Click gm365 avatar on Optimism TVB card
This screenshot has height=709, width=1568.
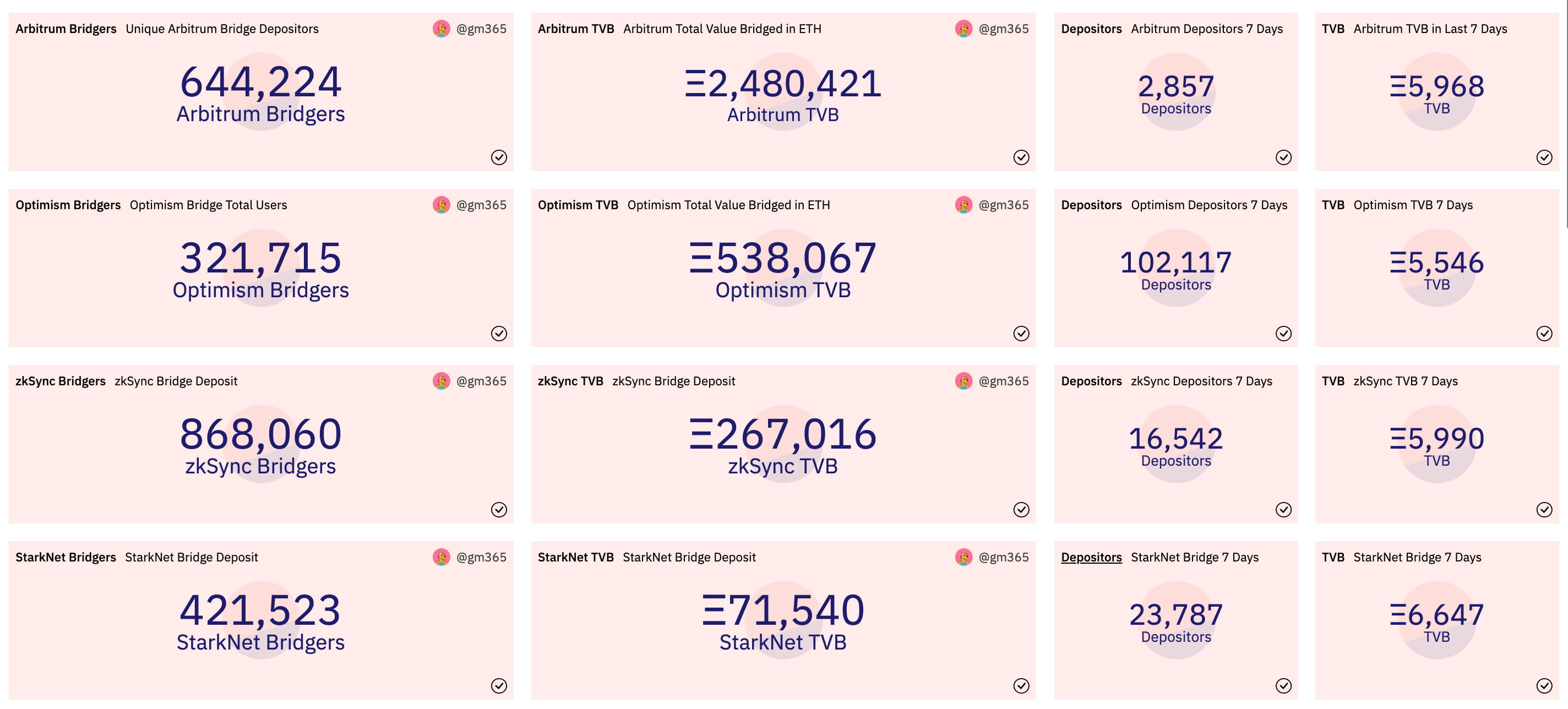pos(963,205)
